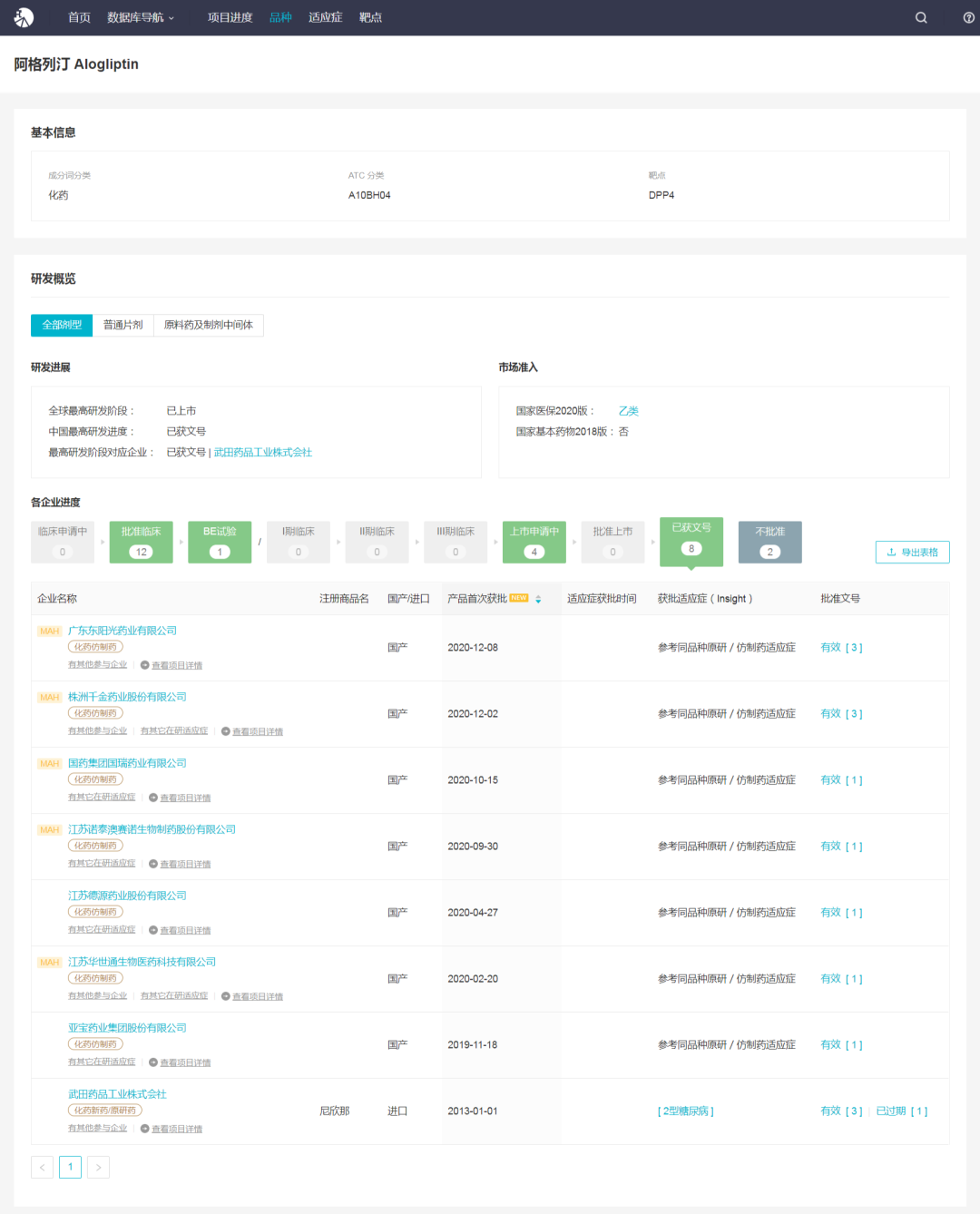Filter by 不批准 stage with 2
Image resolution: width=980 pixels, height=1214 pixels.
click(770, 542)
